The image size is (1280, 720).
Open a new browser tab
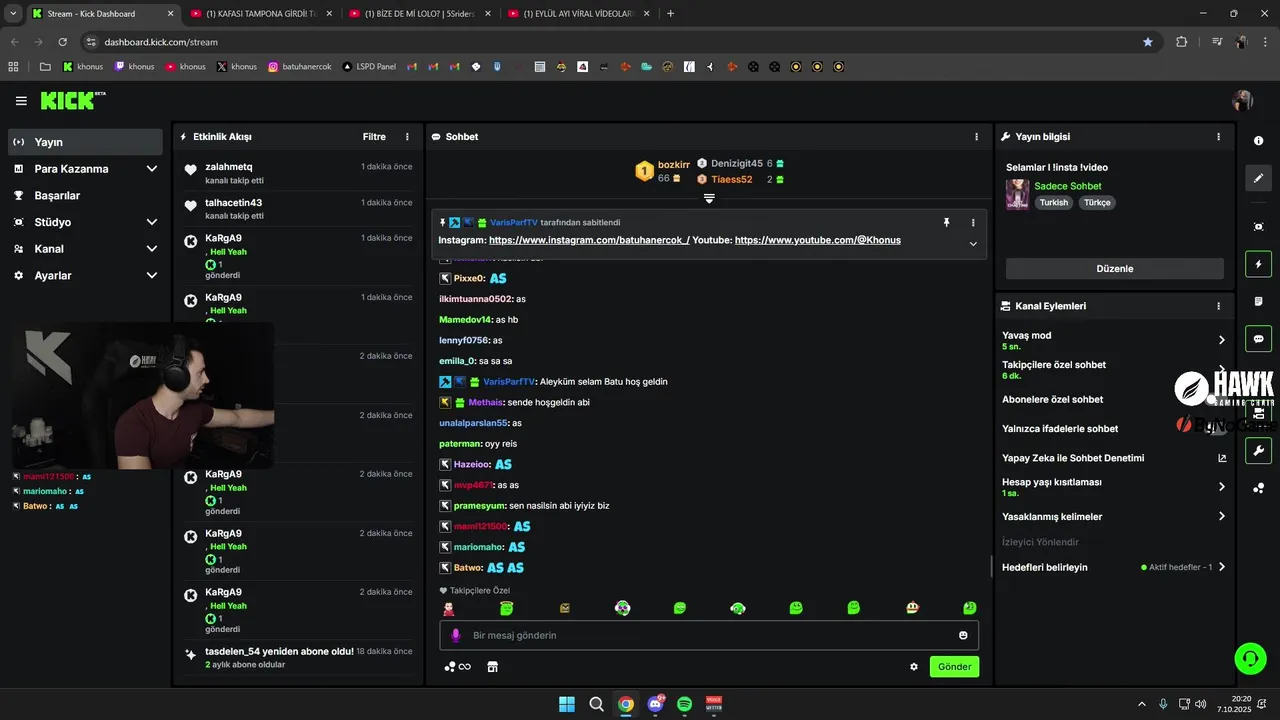pyautogui.click(x=670, y=14)
